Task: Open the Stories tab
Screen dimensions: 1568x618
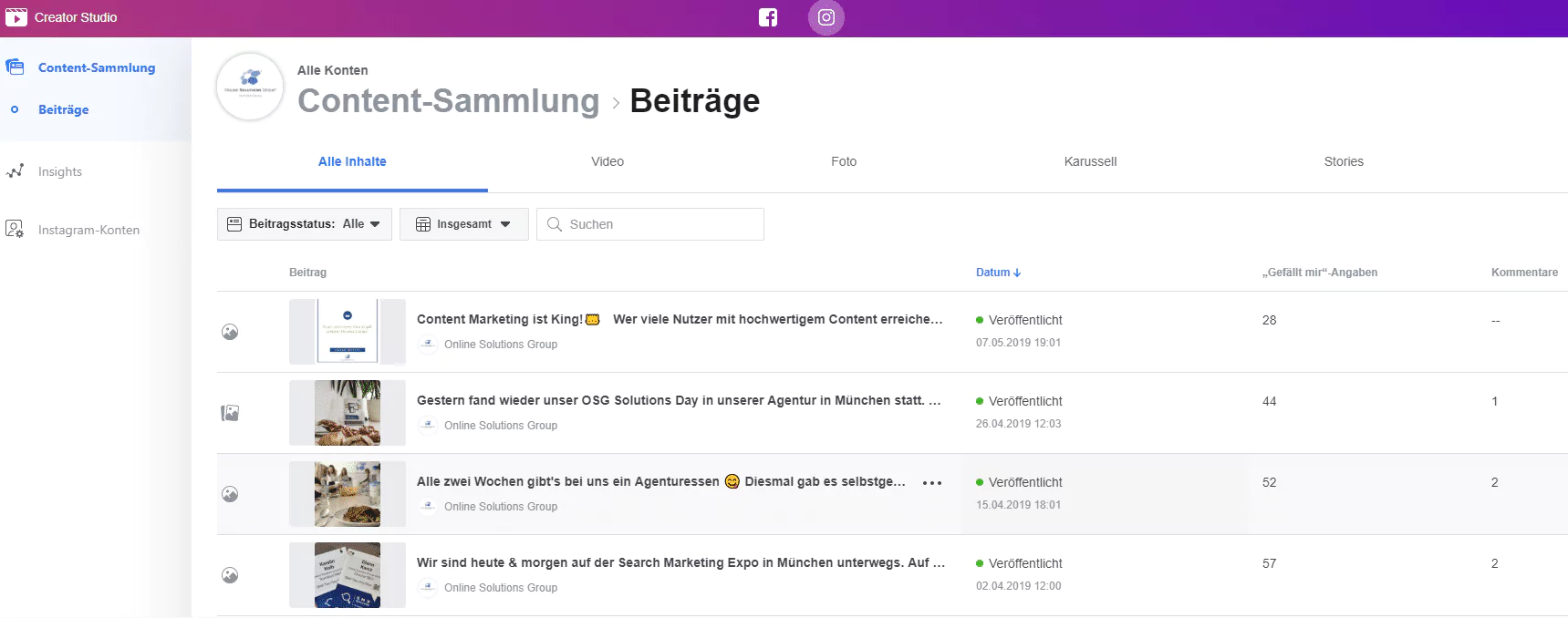Action: [x=1344, y=161]
